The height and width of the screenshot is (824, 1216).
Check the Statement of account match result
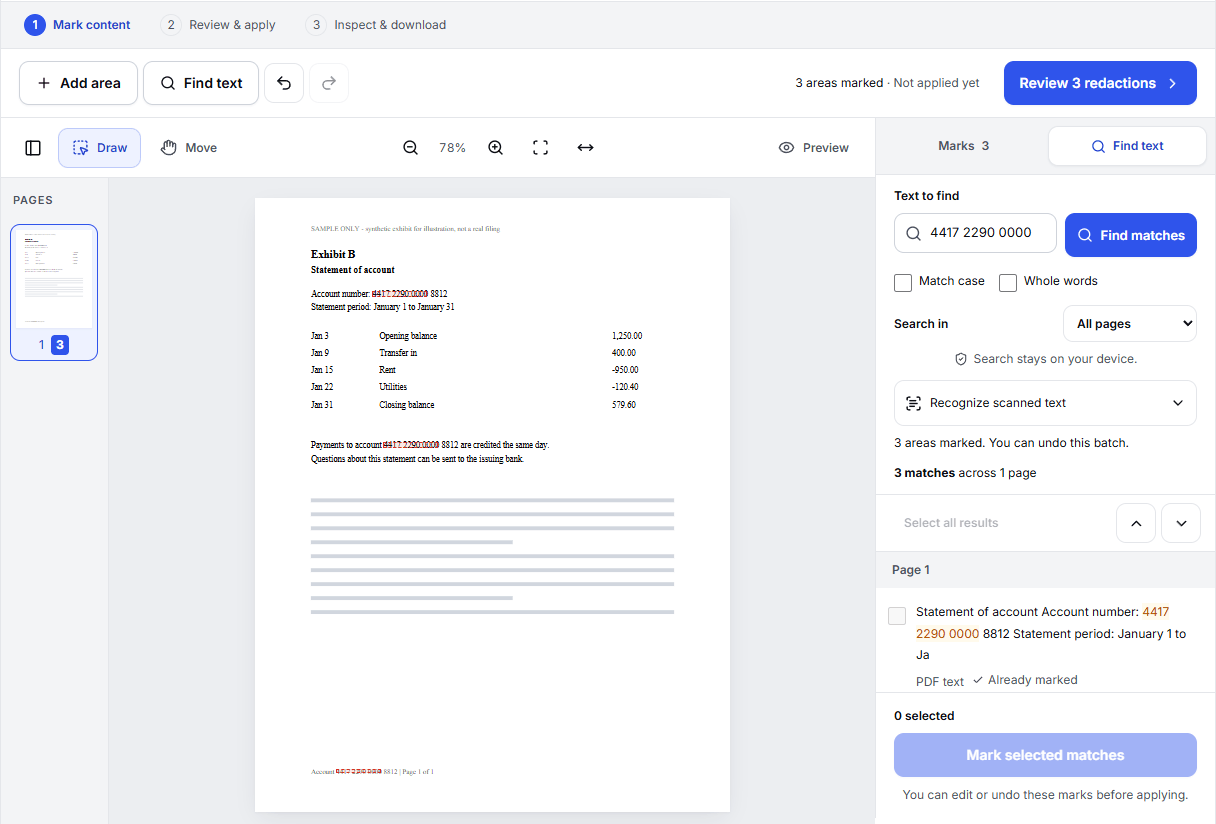click(x=897, y=616)
